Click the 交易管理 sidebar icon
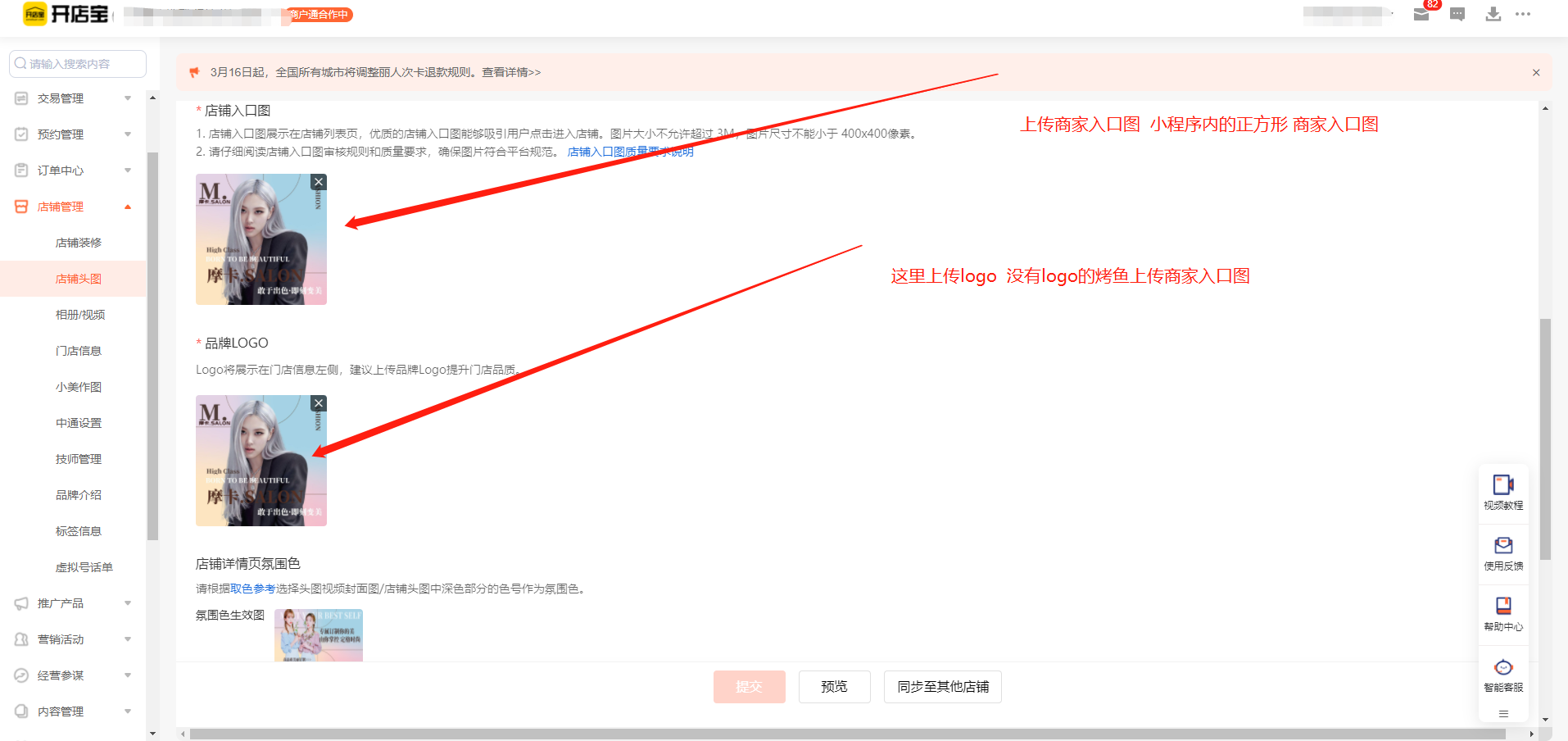 [21, 98]
